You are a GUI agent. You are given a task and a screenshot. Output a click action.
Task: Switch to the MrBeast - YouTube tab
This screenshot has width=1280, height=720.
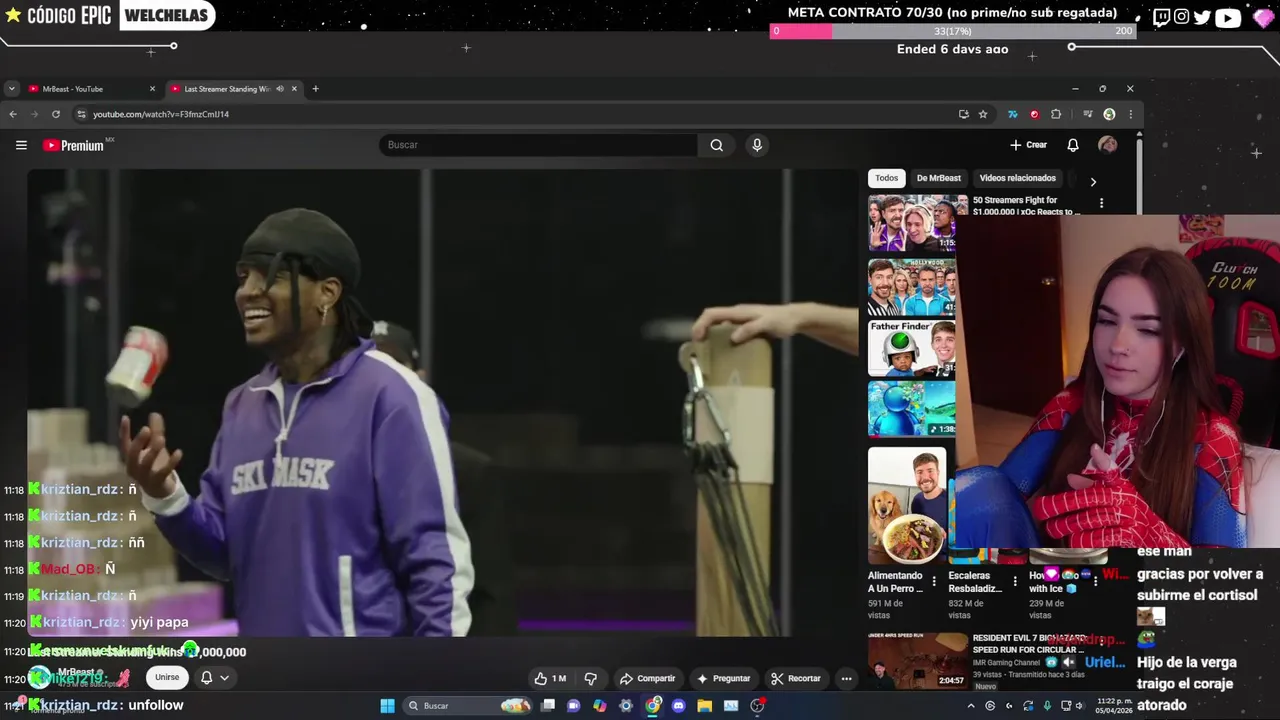click(91, 89)
